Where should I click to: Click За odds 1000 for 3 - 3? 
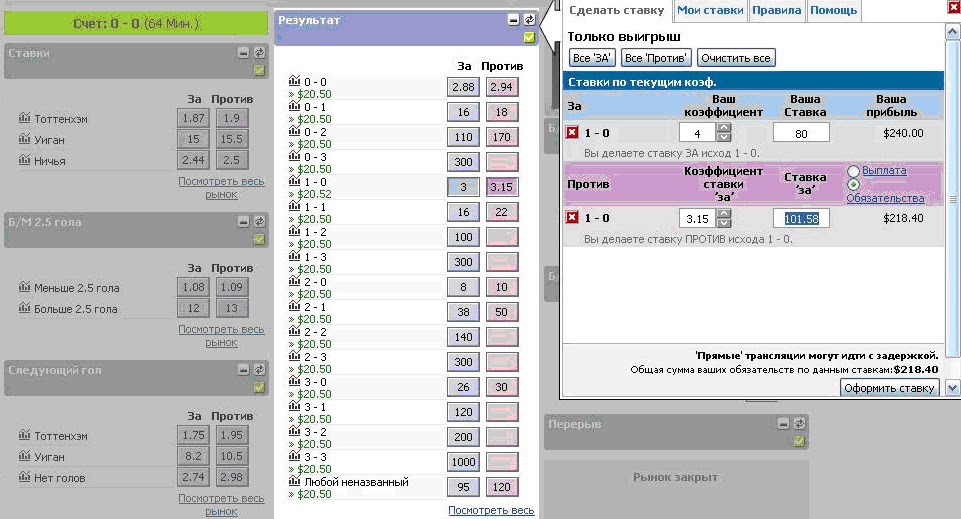(463, 462)
